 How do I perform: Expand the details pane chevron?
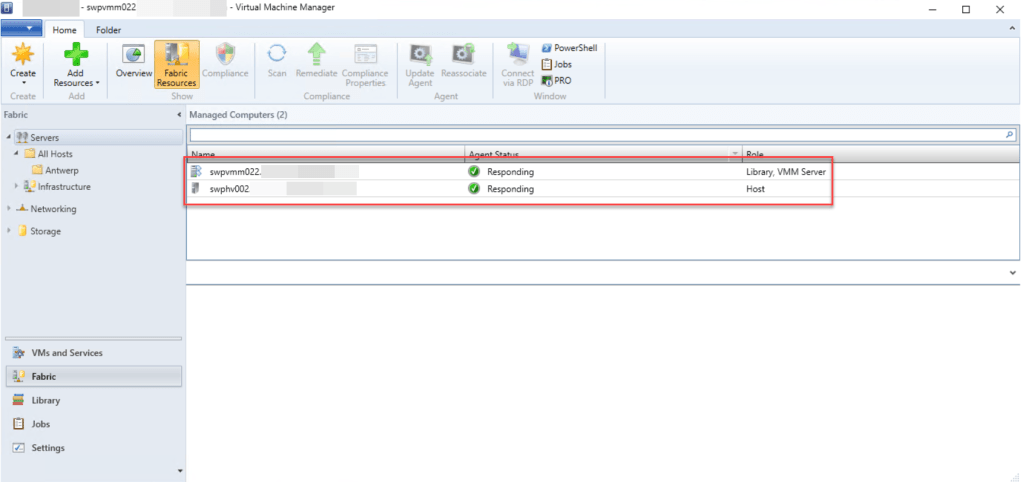point(1010,272)
